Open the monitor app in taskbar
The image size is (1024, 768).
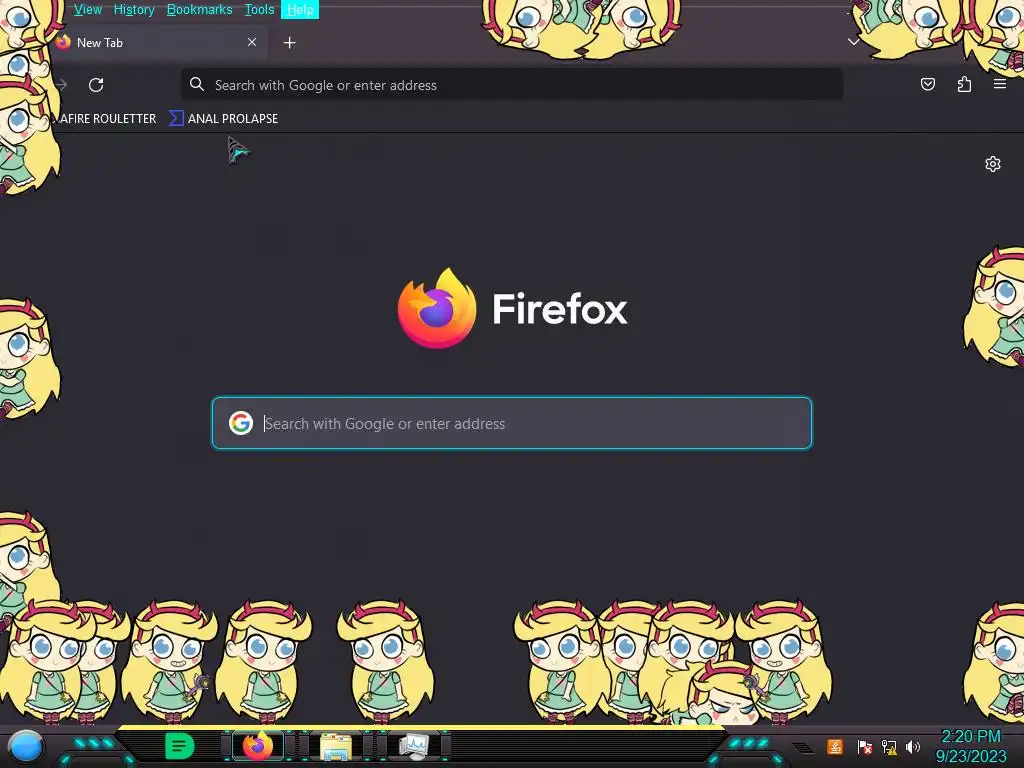point(414,746)
